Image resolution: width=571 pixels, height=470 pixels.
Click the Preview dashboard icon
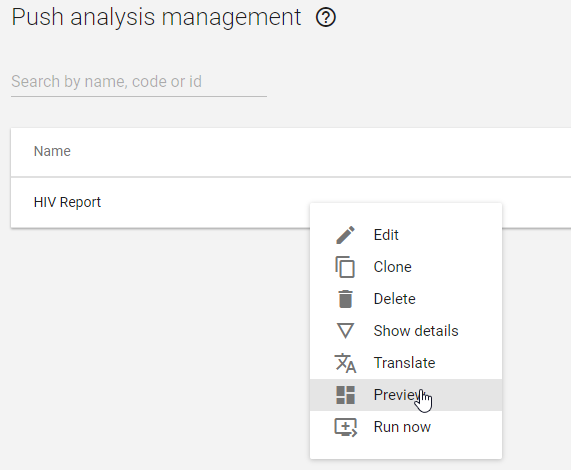pos(345,395)
